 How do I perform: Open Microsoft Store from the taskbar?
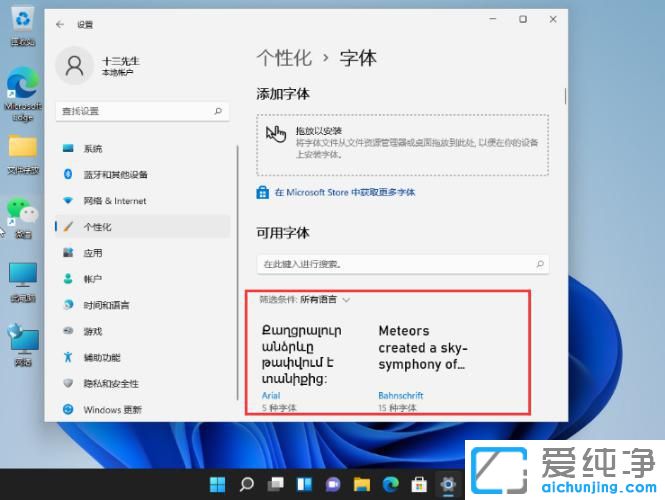click(419, 484)
